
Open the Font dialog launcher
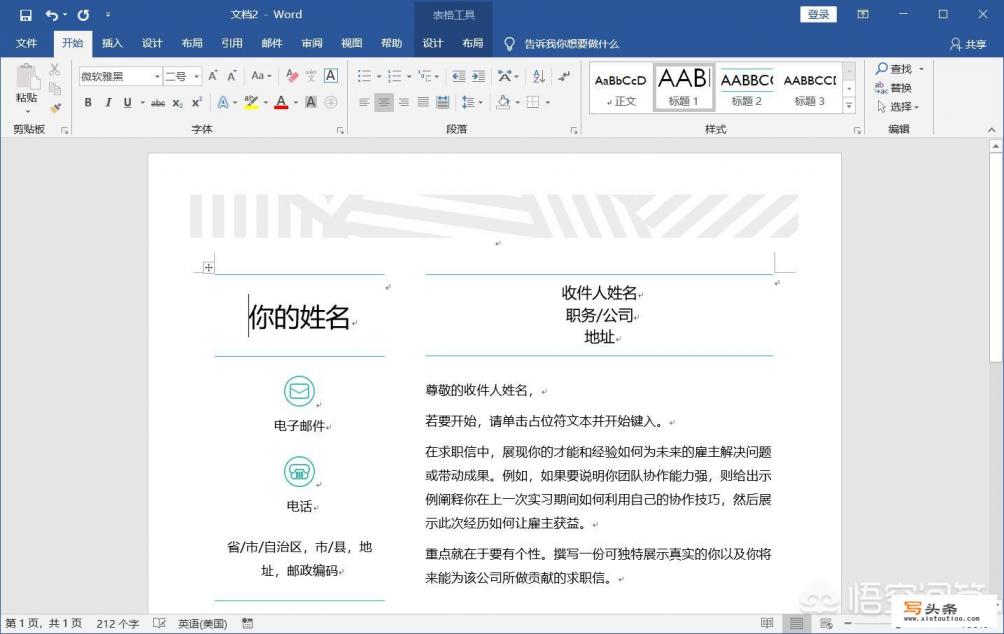coord(340,130)
